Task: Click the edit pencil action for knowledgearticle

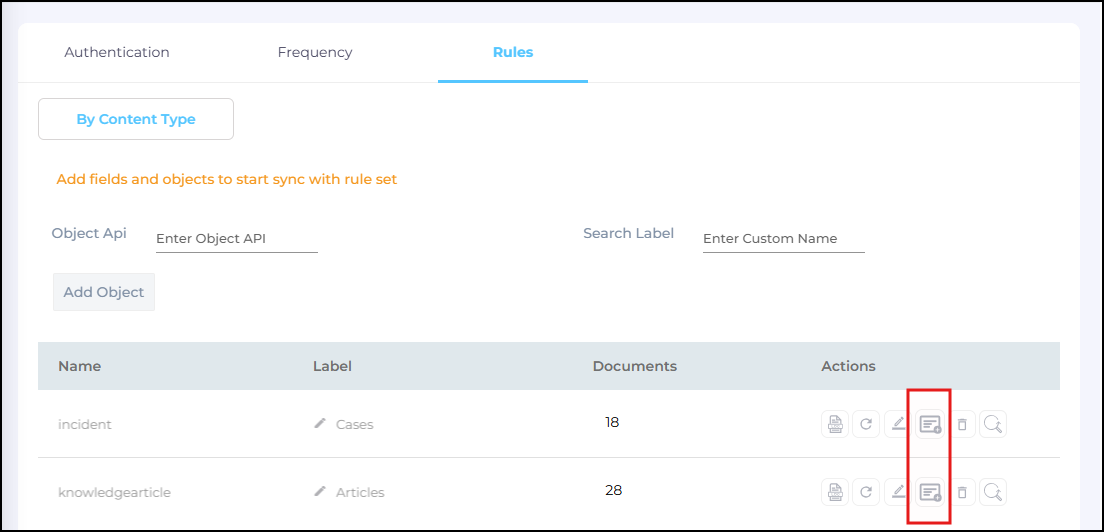Action: pyautogui.click(x=898, y=492)
